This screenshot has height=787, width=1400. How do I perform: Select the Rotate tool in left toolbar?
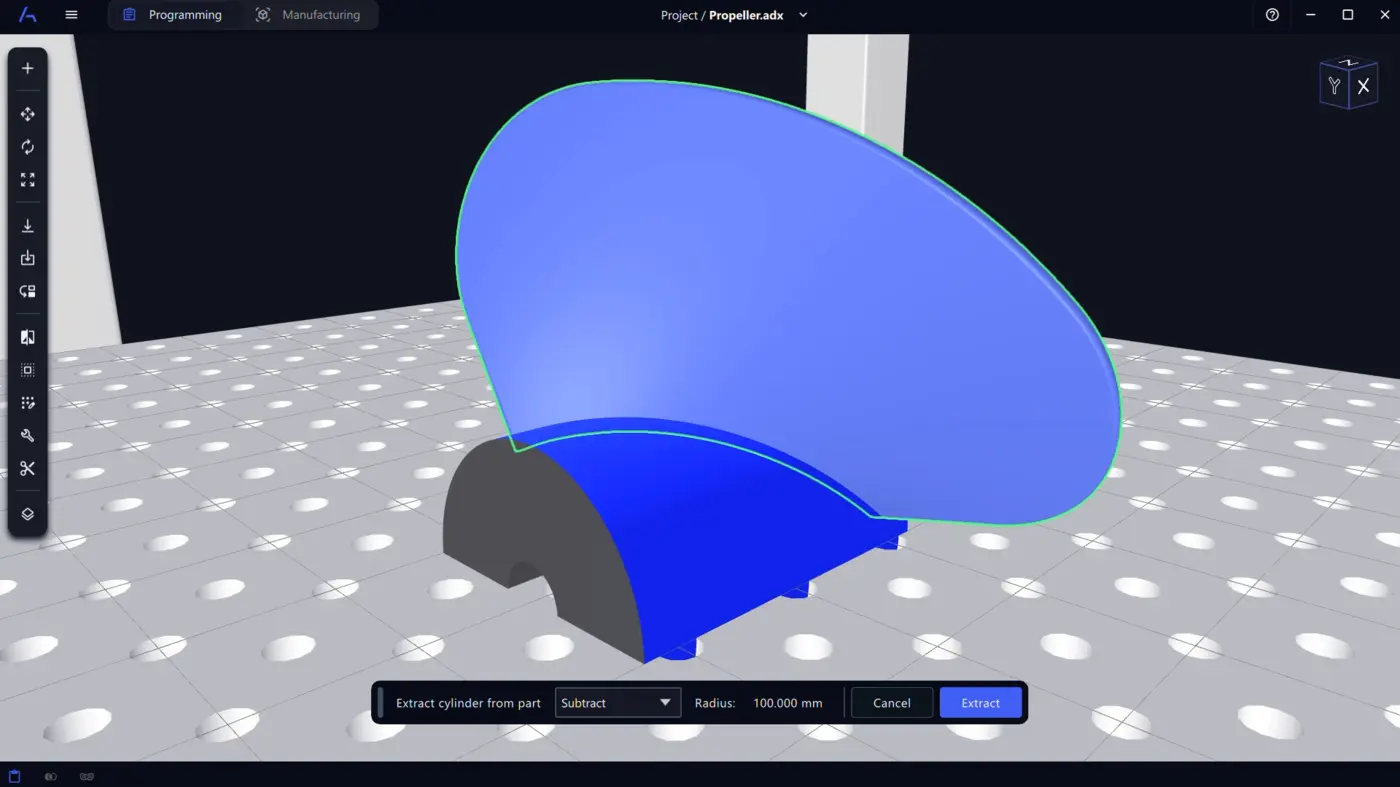tap(28, 147)
